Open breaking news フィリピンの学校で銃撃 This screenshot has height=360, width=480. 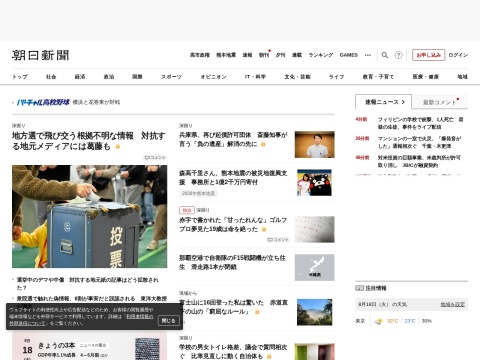[x=420, y=123]
